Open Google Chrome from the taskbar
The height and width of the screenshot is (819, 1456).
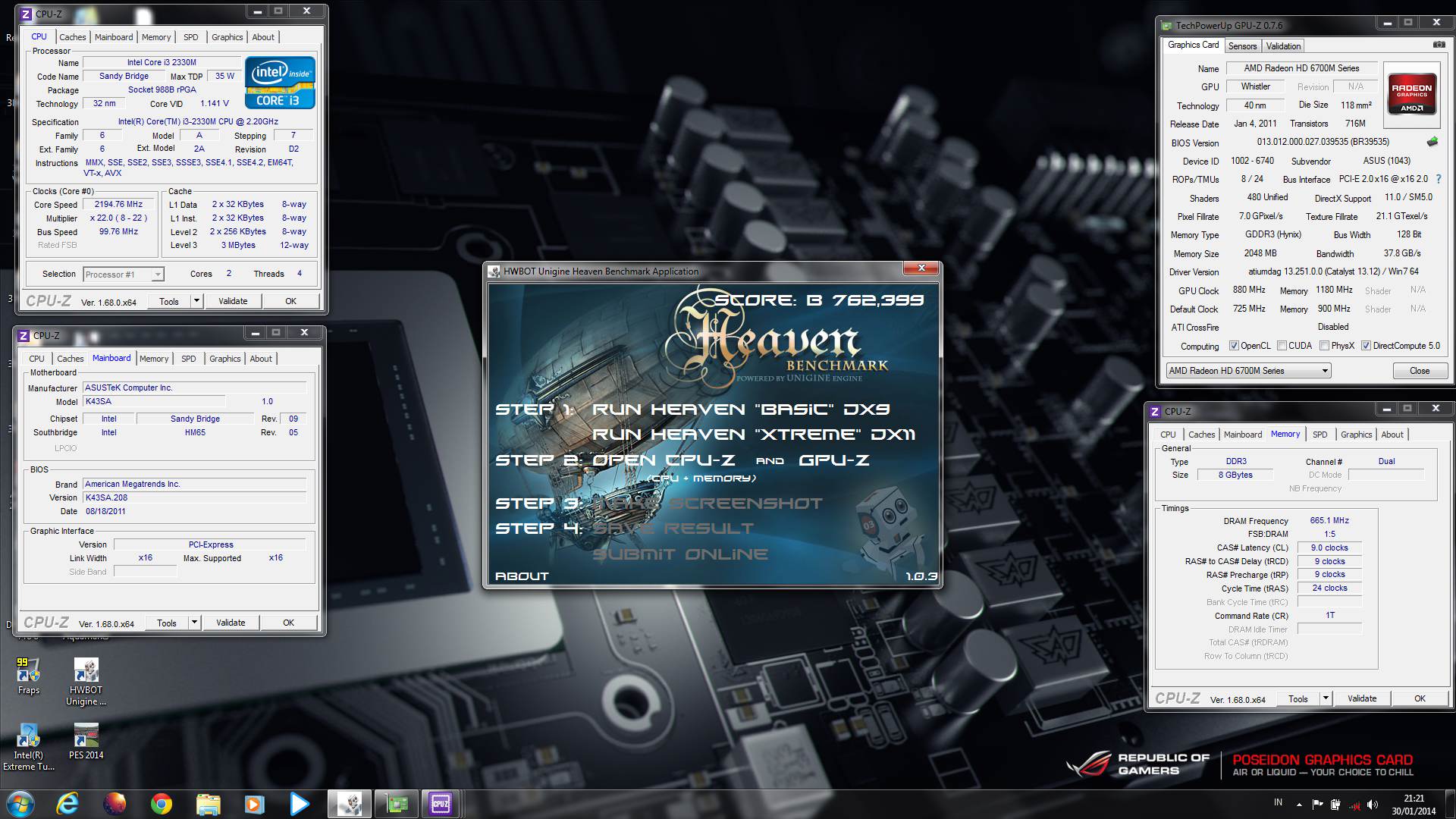(161, 803)
